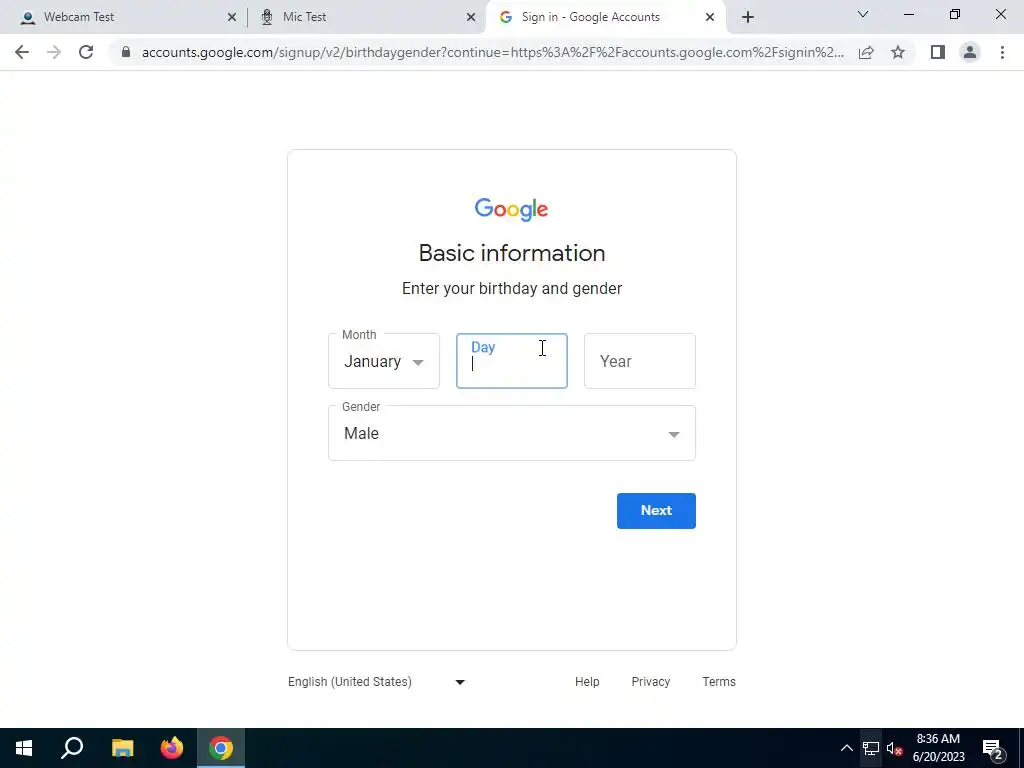Image resolution: width=1024 pixels, height=768 pixels.
Task: Launch Firefox from the taskbar
Action: click(x=172, y=748)
